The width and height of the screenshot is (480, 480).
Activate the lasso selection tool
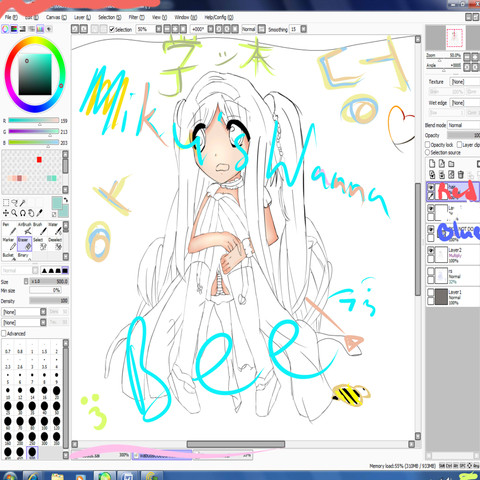[x=14, y=203]
